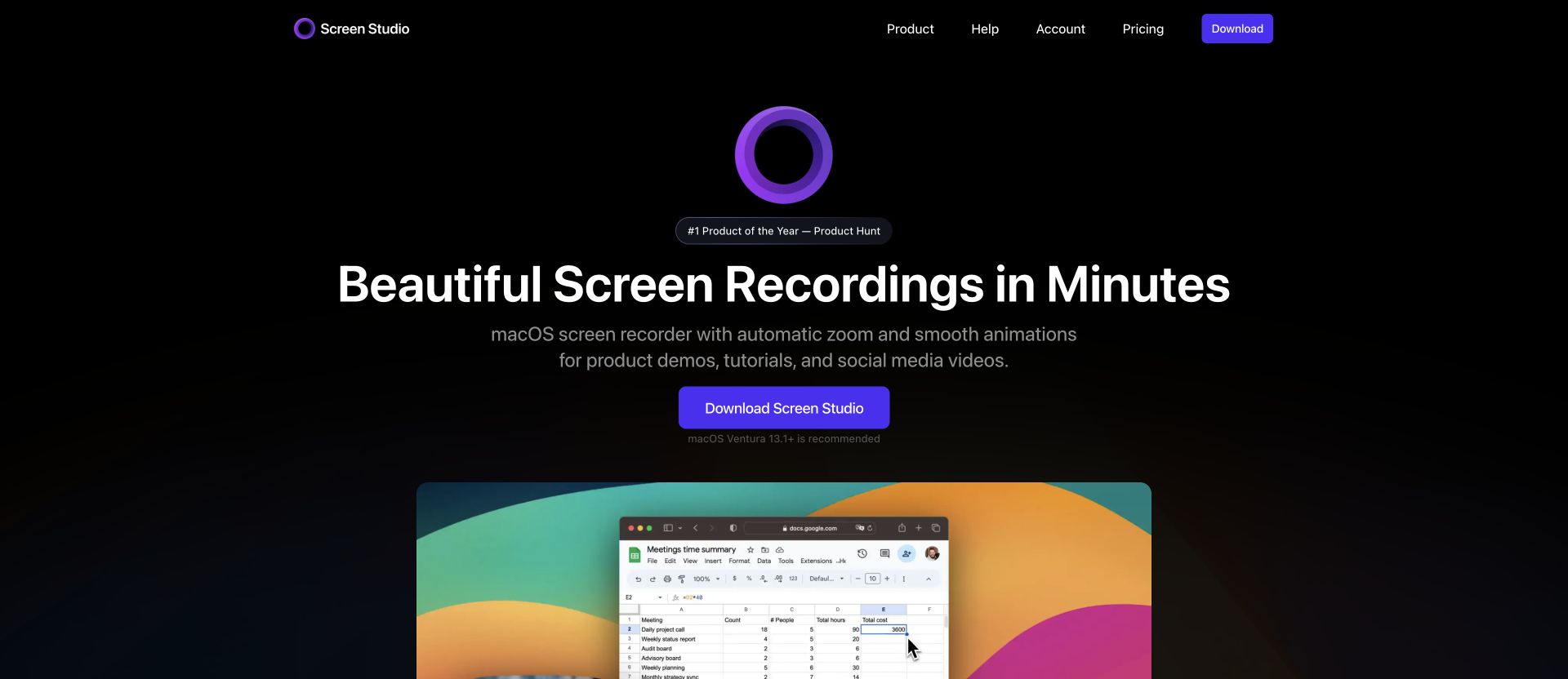
Task: Play the demo video preview with the spreadsheet
Action: tap(783, 580)
